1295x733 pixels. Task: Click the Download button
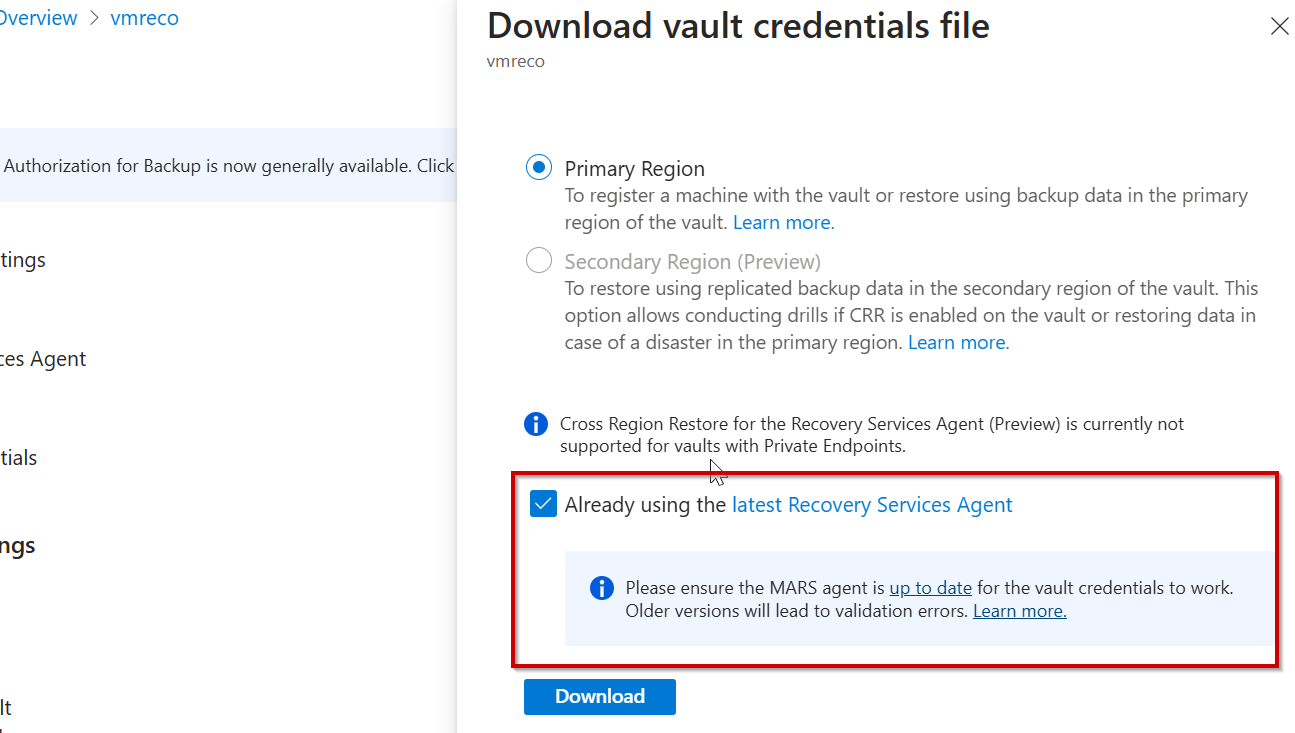point(599,697)
